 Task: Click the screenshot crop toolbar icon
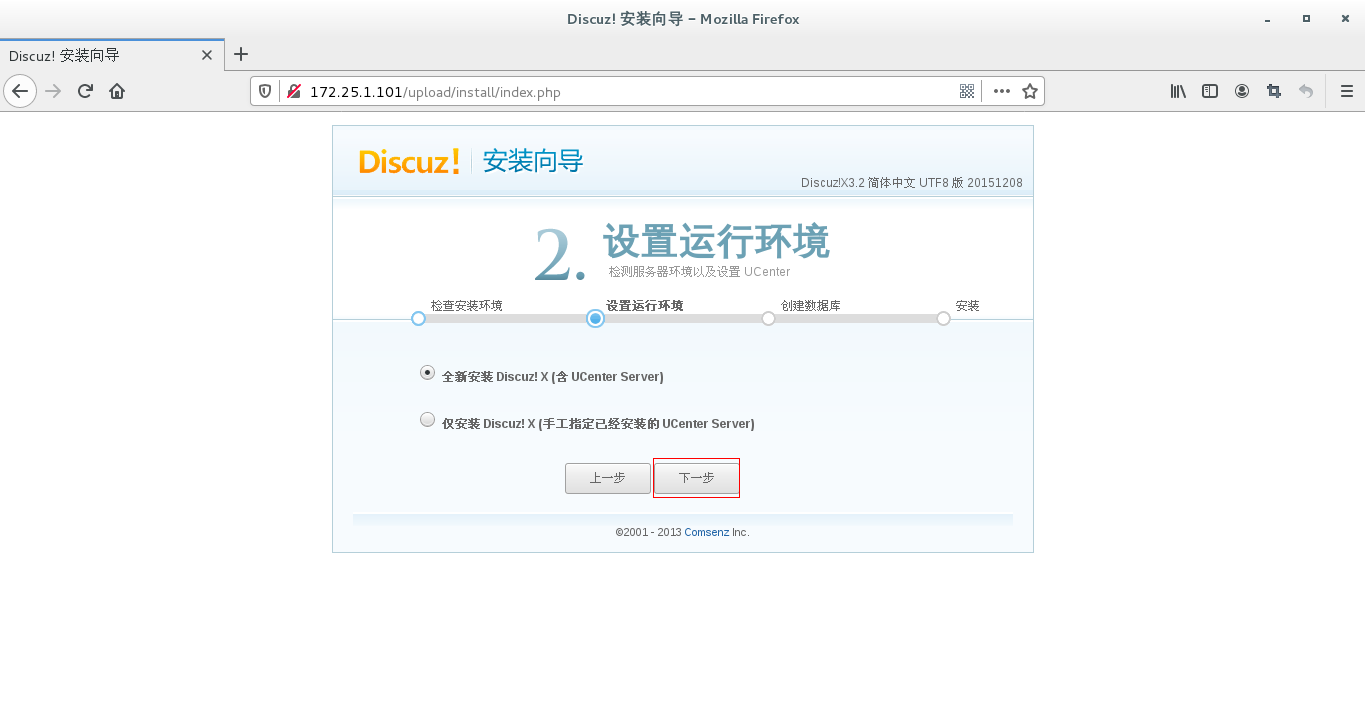[x=1274, y=91]
